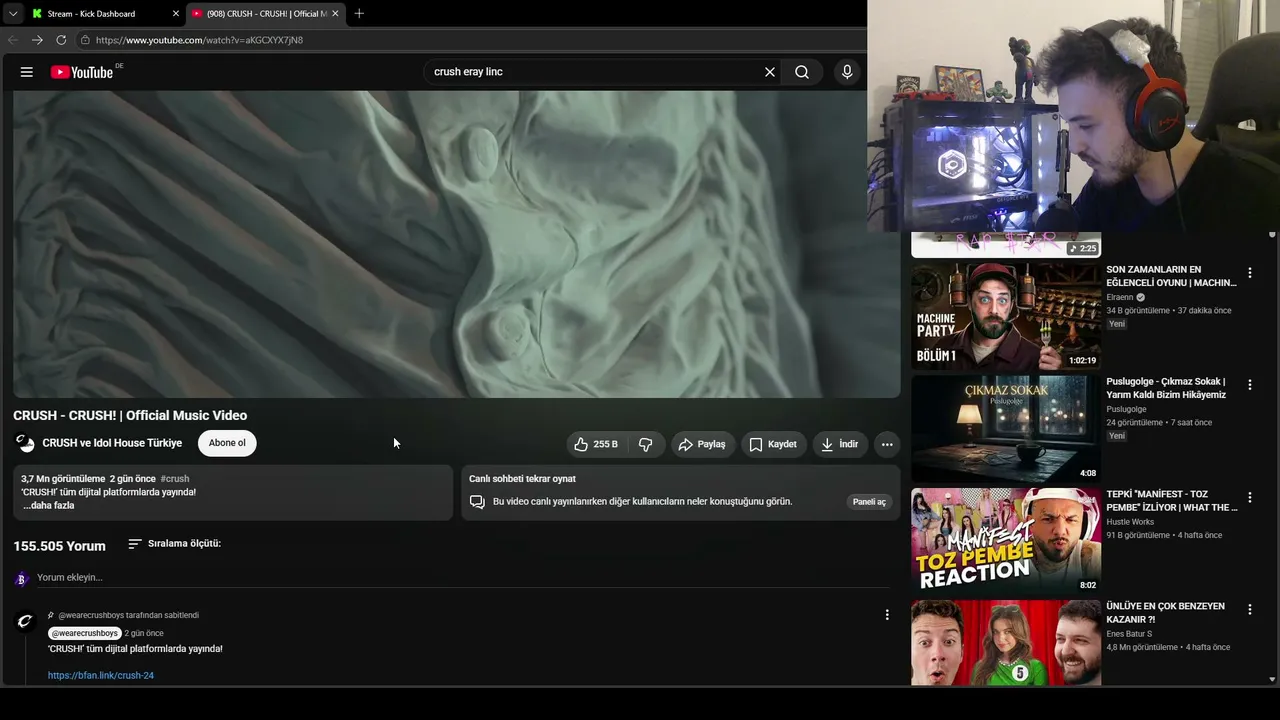This screenshot has height=720, width=1280.
Task: Open the Çıkmaz Sokak video thumbnail
Action: pos(1006,429)
